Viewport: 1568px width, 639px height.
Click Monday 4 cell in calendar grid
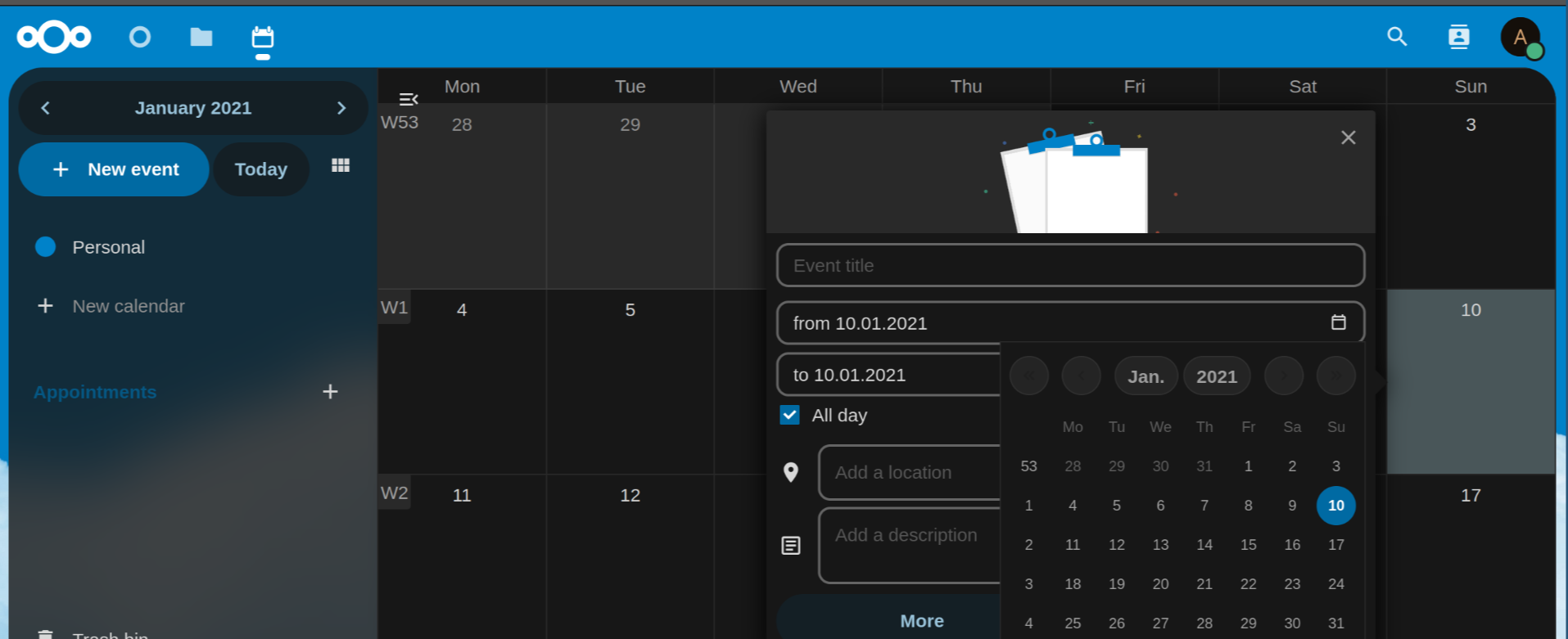[x=462, y=381]
